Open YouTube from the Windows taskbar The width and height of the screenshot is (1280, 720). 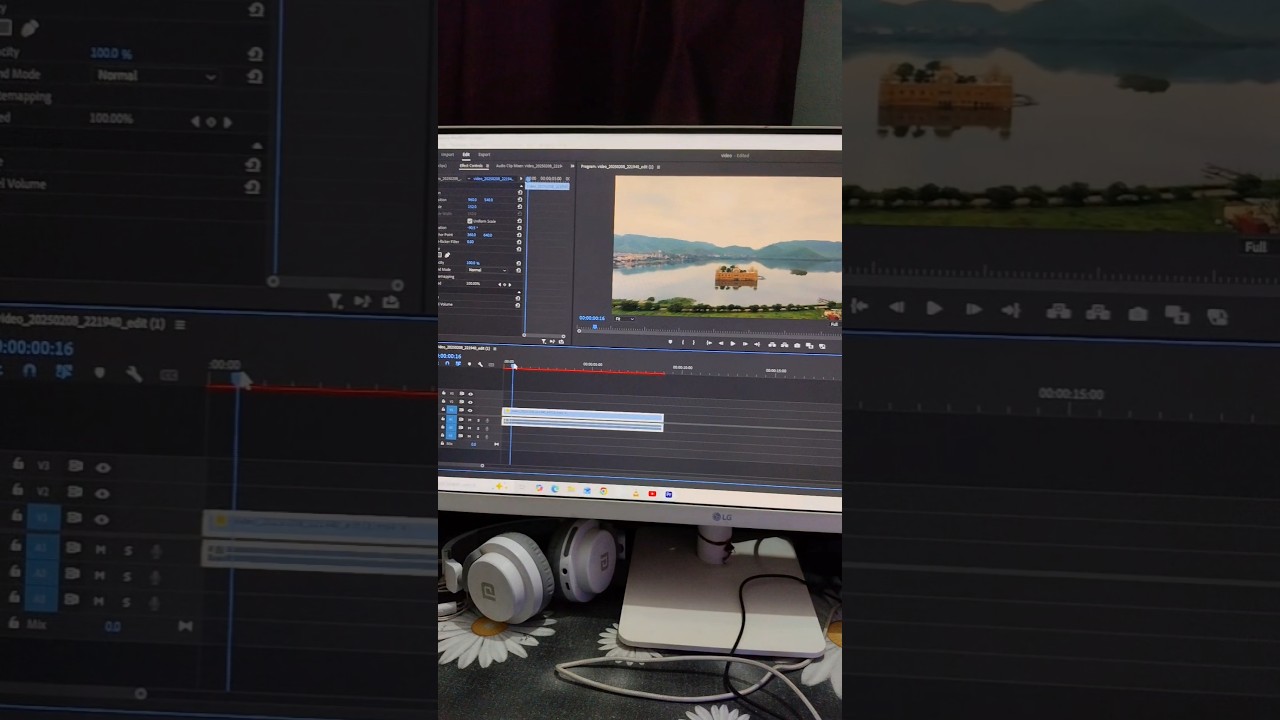click(x=652, y=493)
